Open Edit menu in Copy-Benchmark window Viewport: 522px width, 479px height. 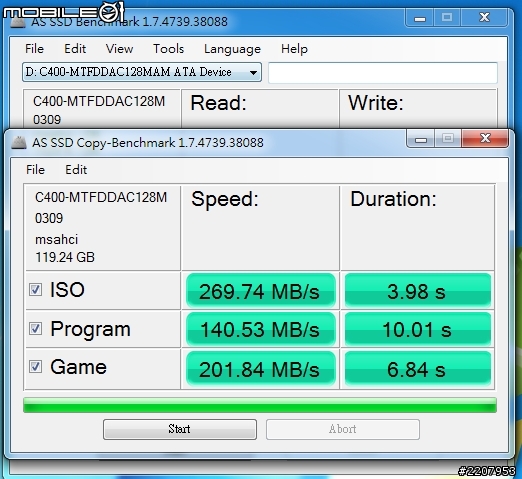(x=76, y=170)
